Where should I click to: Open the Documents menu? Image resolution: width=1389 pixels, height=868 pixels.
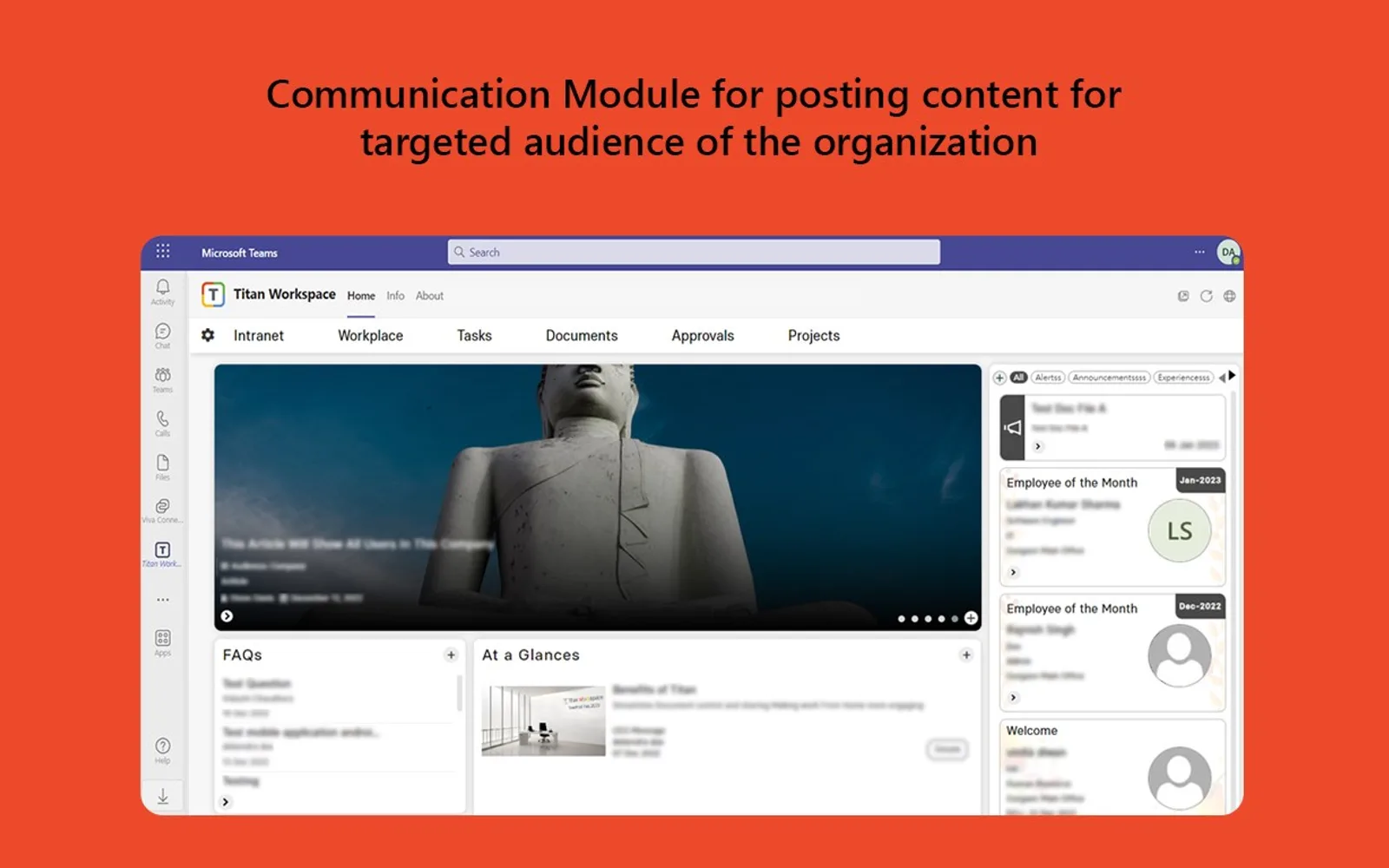pyautogui.click(x=582, y=336)
